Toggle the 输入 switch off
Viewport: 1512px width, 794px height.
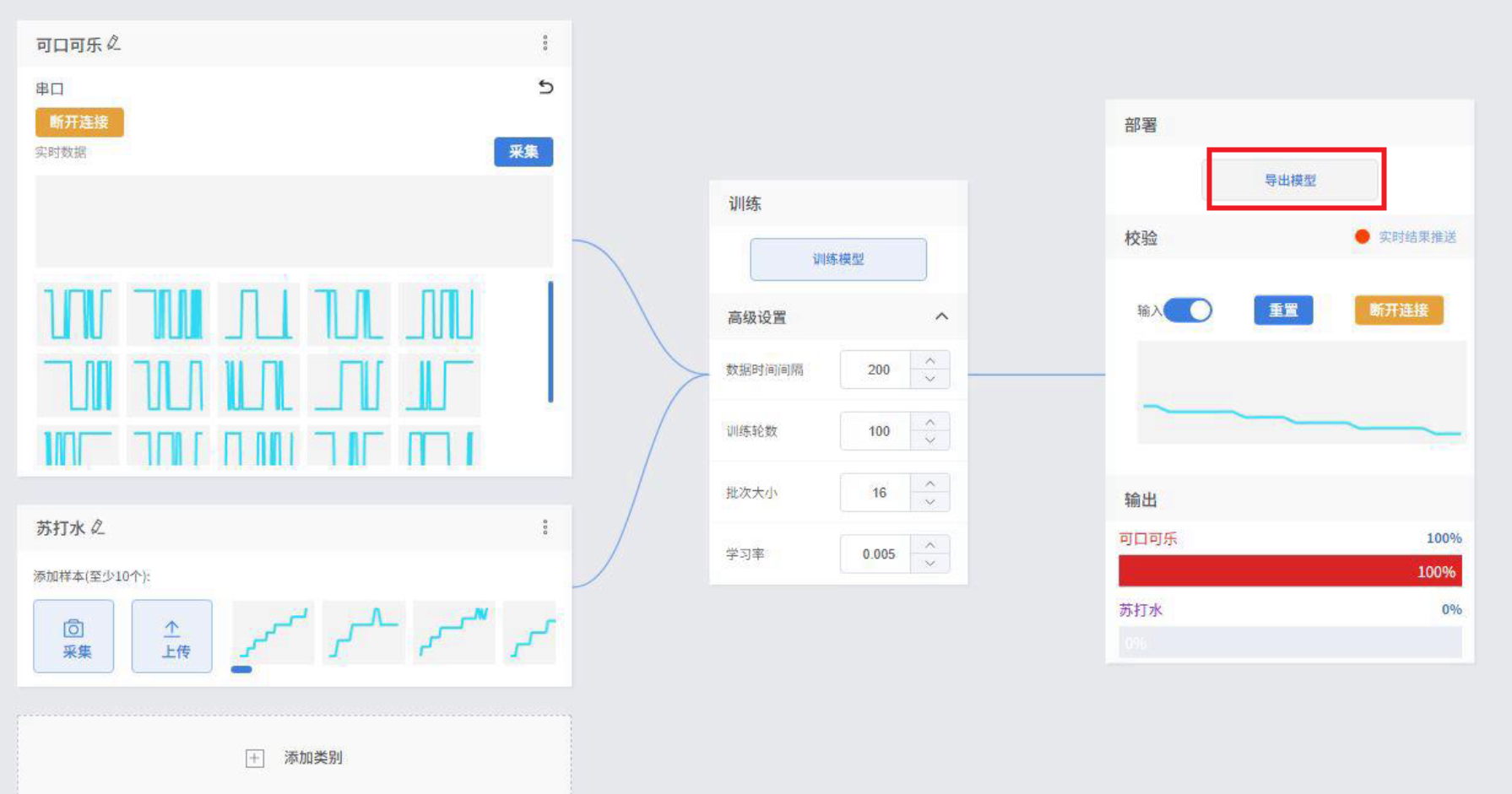coord(1189,311)
